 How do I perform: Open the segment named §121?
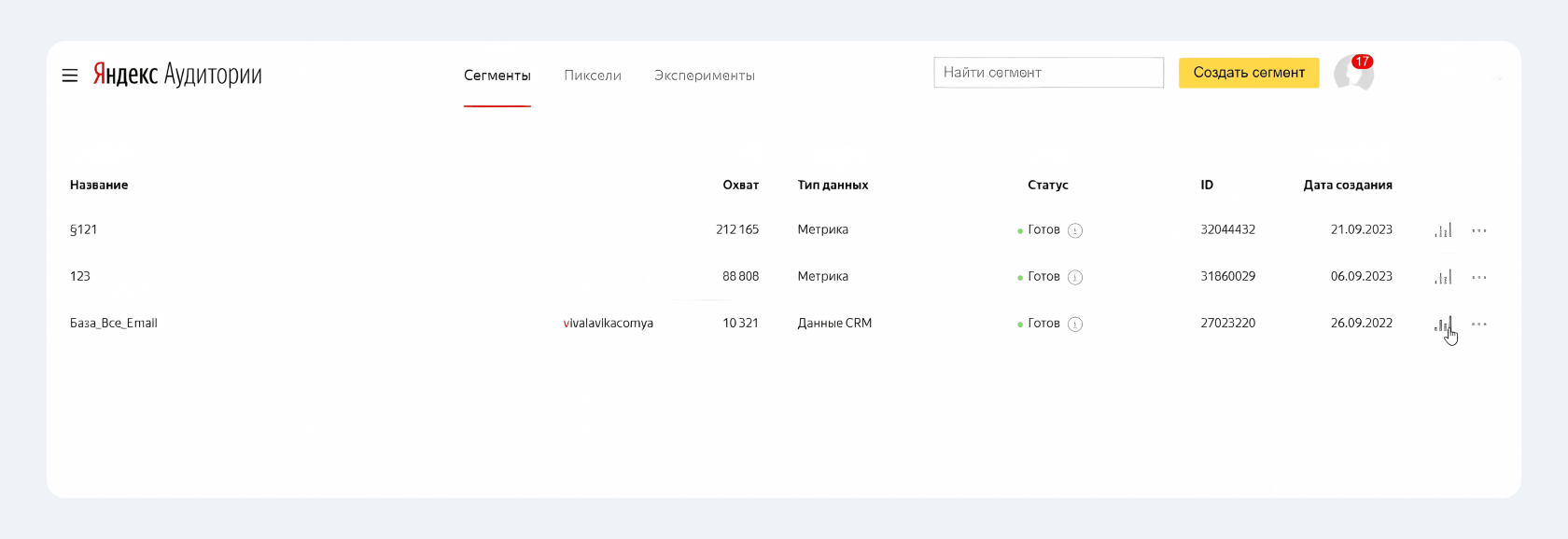coord(84,229)
